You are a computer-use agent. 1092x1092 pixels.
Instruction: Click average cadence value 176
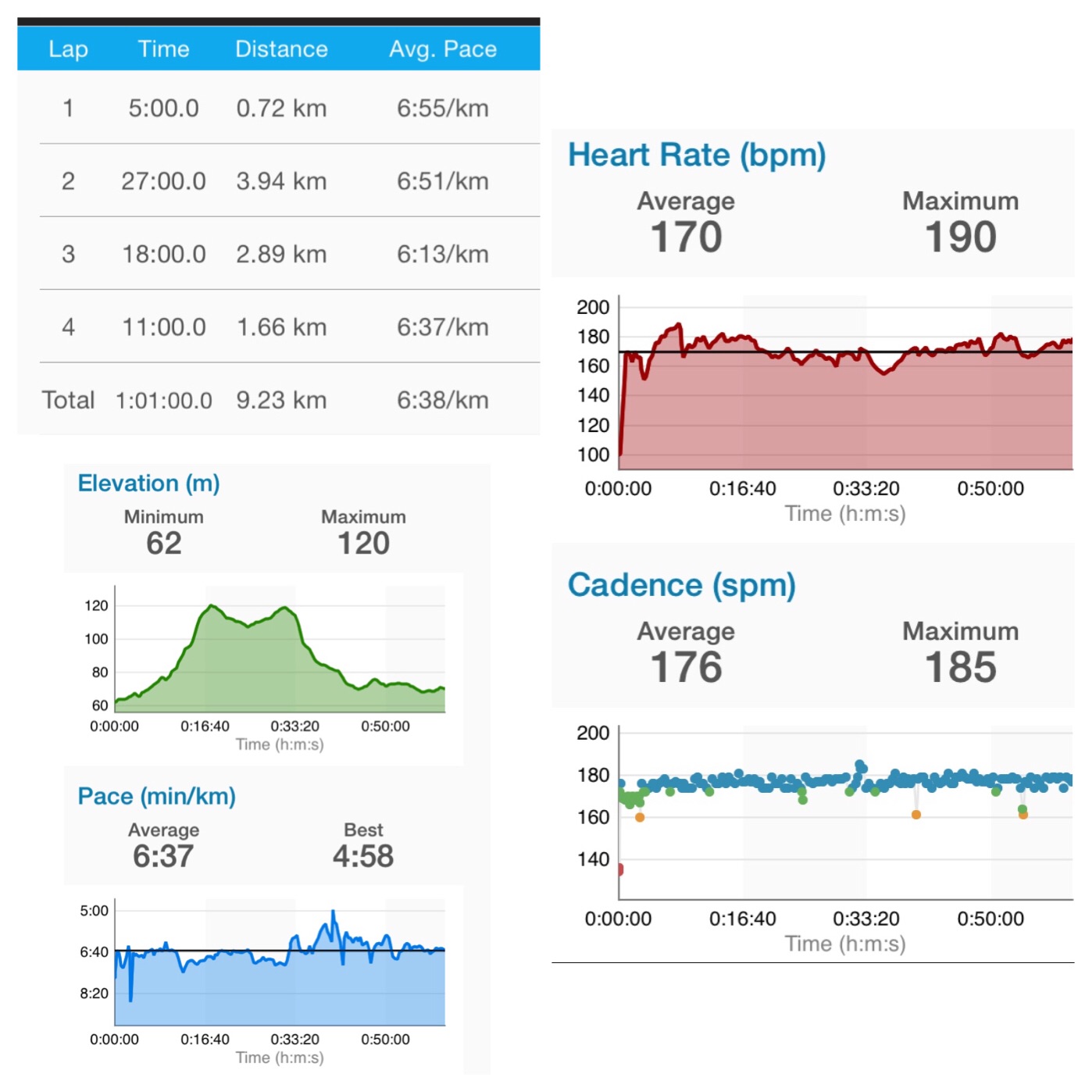pos(686,667)
